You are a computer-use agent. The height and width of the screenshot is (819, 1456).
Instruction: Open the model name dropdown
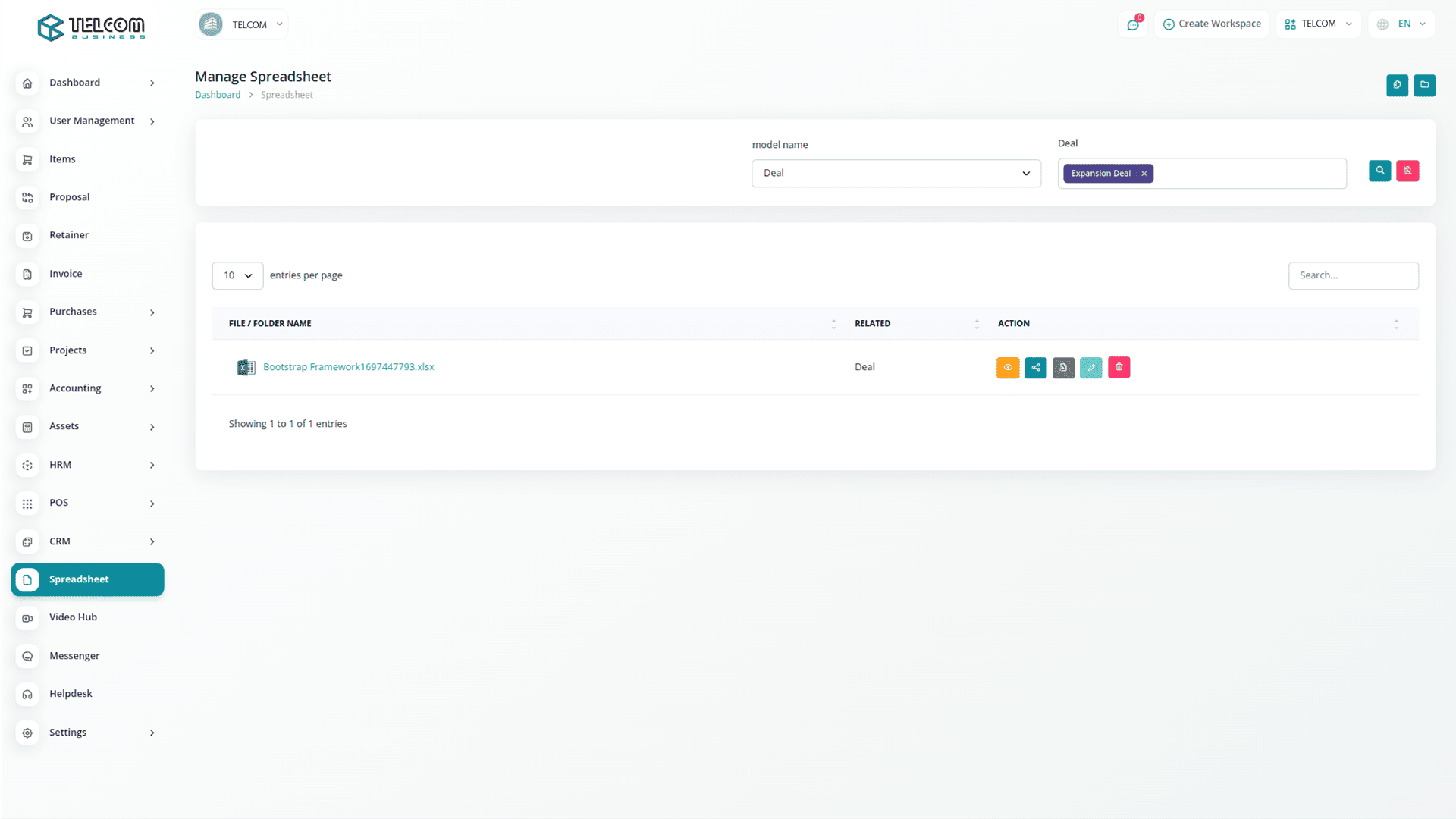point(896,173)
